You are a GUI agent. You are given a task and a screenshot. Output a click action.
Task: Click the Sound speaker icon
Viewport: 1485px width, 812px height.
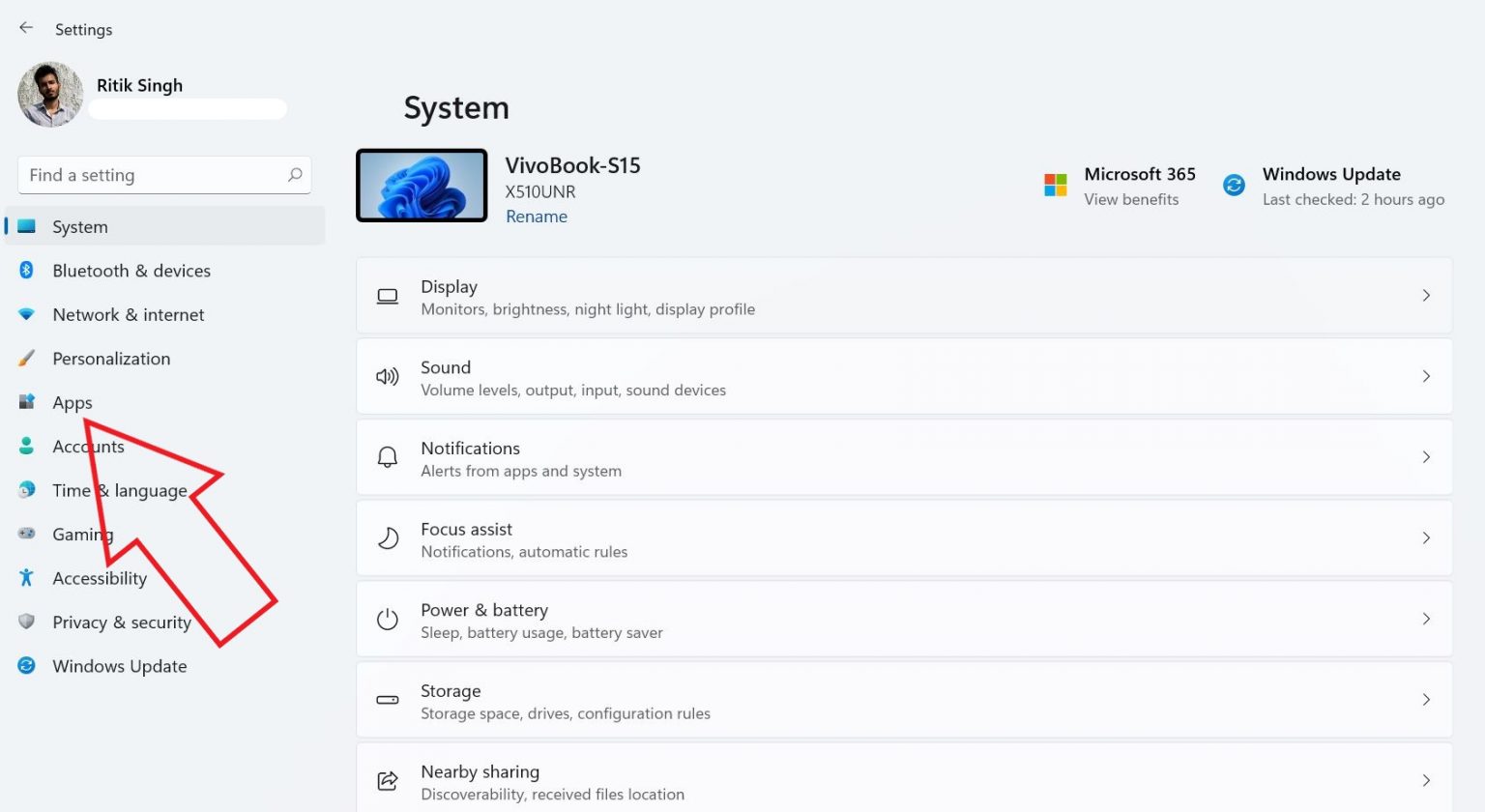tap(388, 377)
